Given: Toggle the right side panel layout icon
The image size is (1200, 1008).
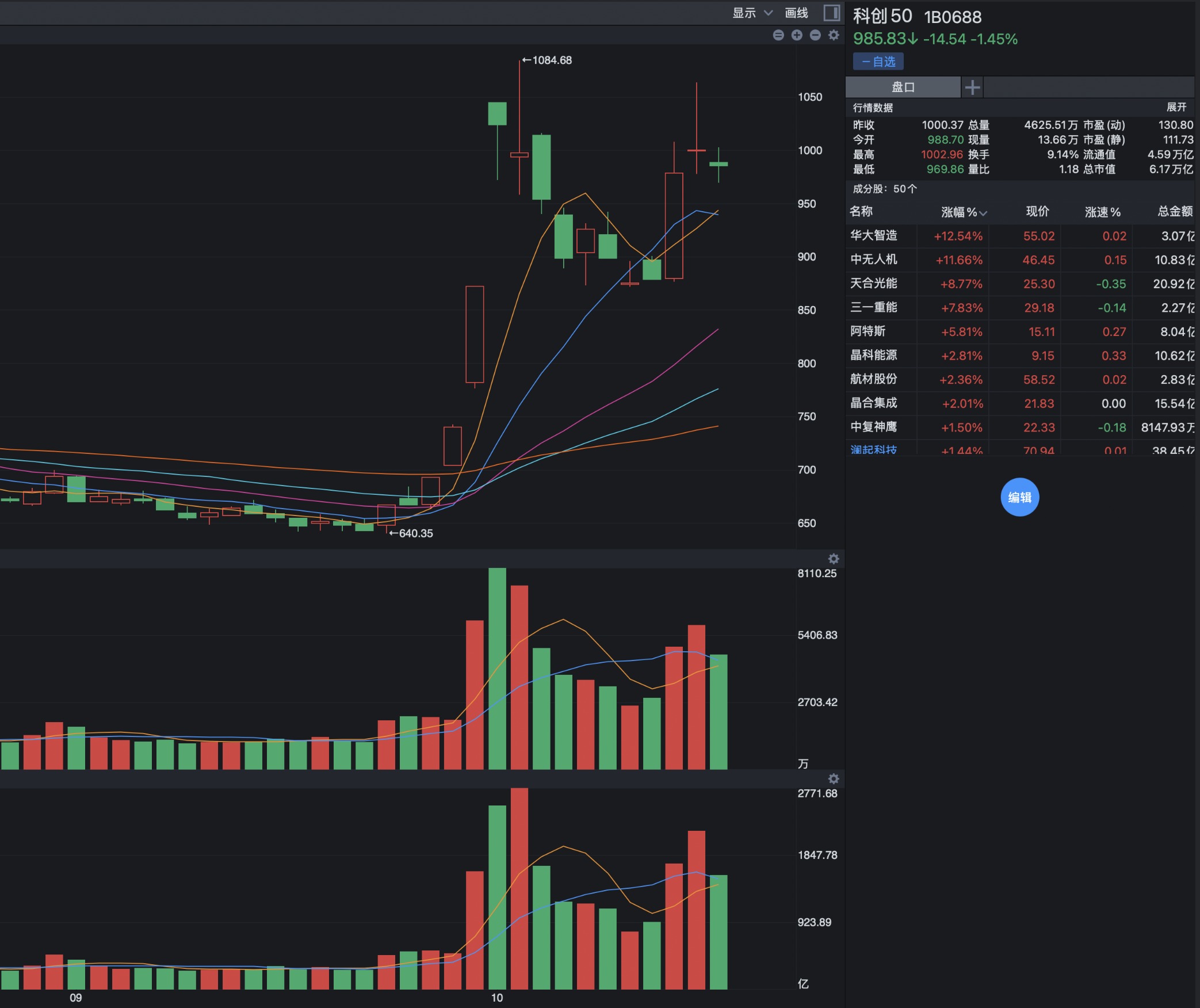Looking at the screenshot, I should (831, 13).
